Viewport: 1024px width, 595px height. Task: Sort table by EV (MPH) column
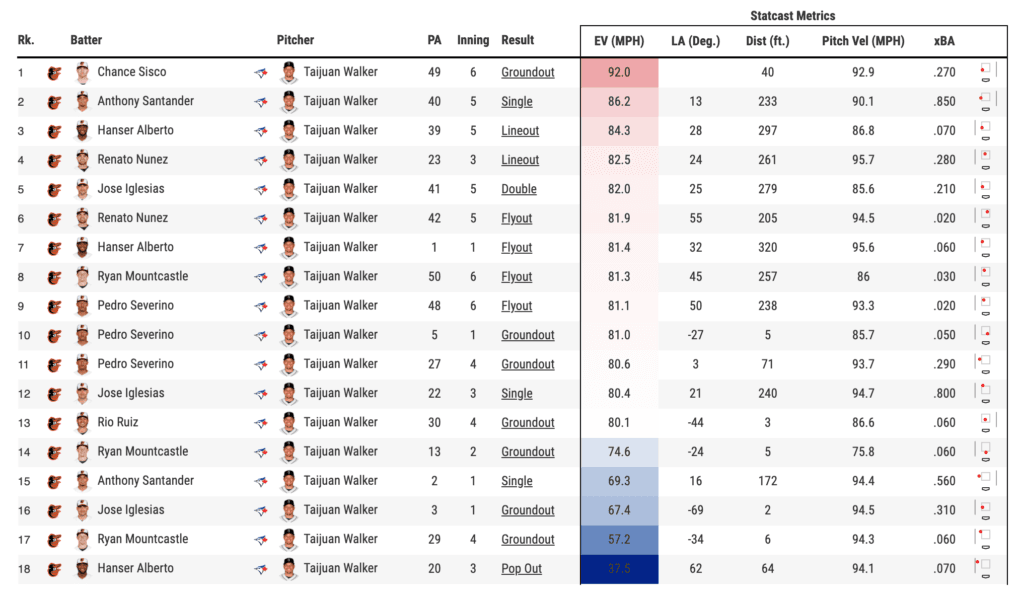(x=612, y=41)
